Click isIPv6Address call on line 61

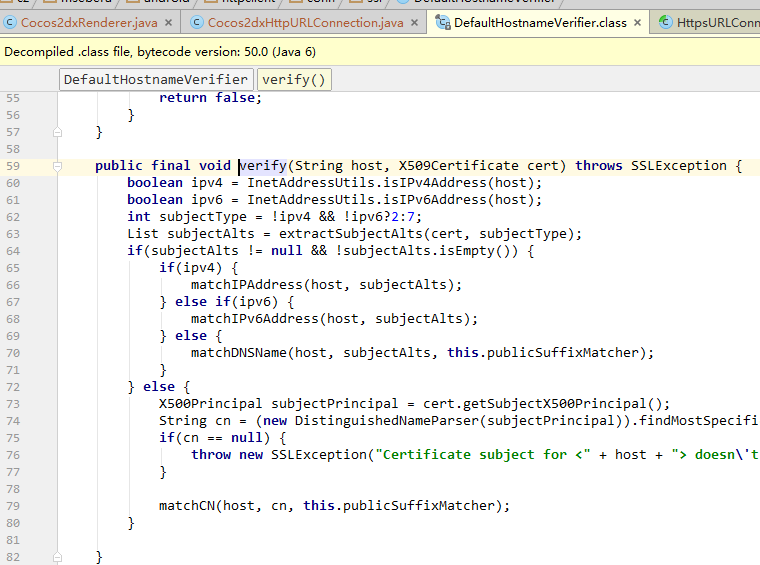[435, 200]
